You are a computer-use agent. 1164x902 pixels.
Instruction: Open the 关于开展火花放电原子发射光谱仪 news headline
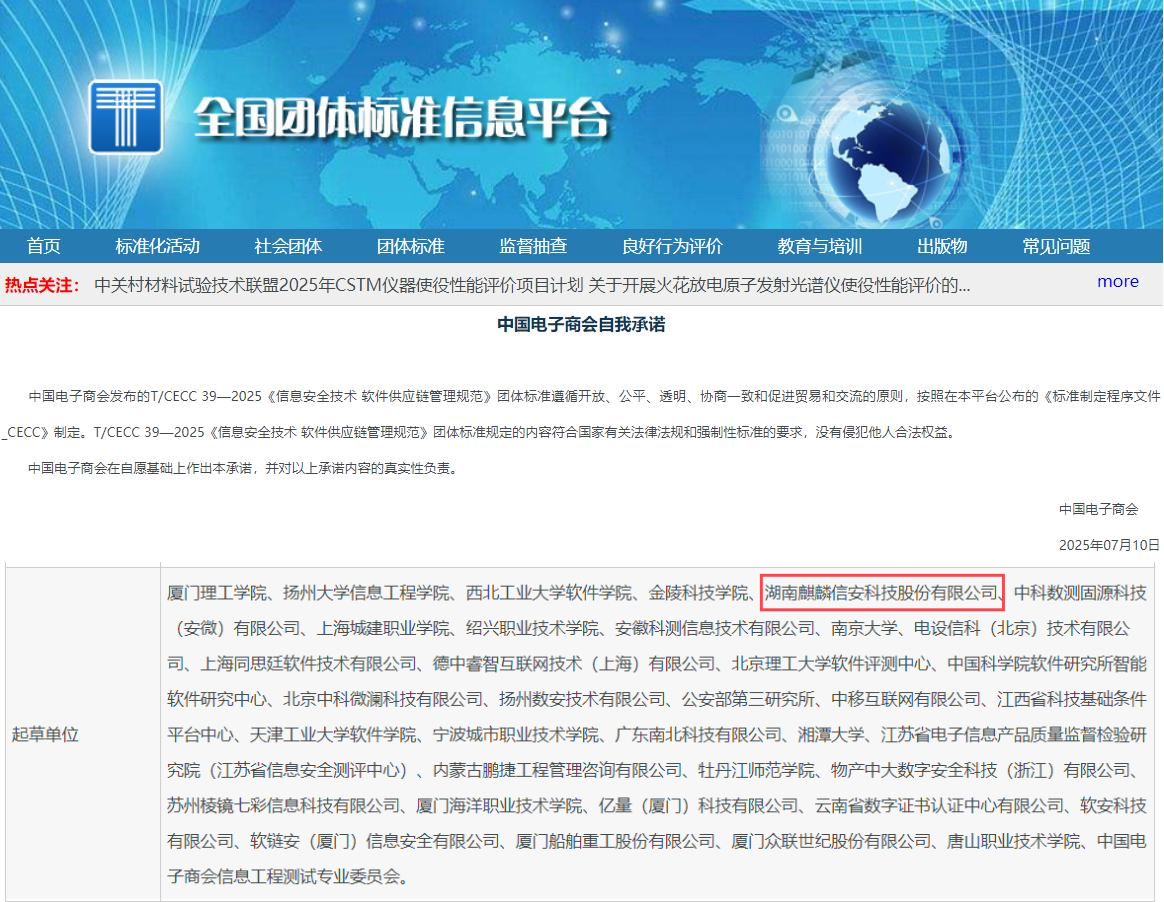click(x=779, y=285)
